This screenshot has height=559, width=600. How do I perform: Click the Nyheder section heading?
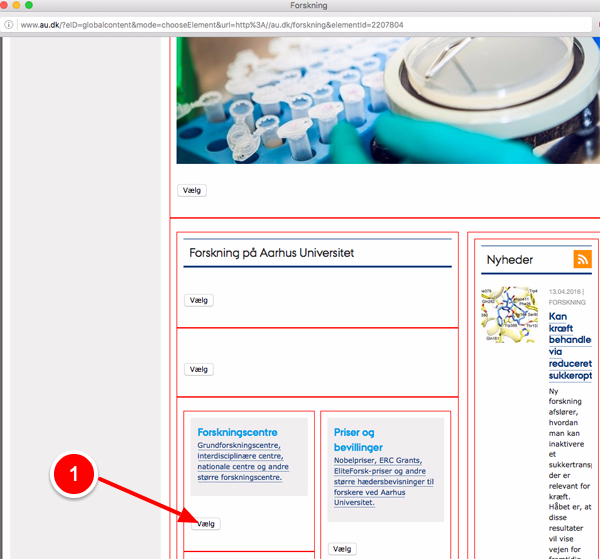510,260
